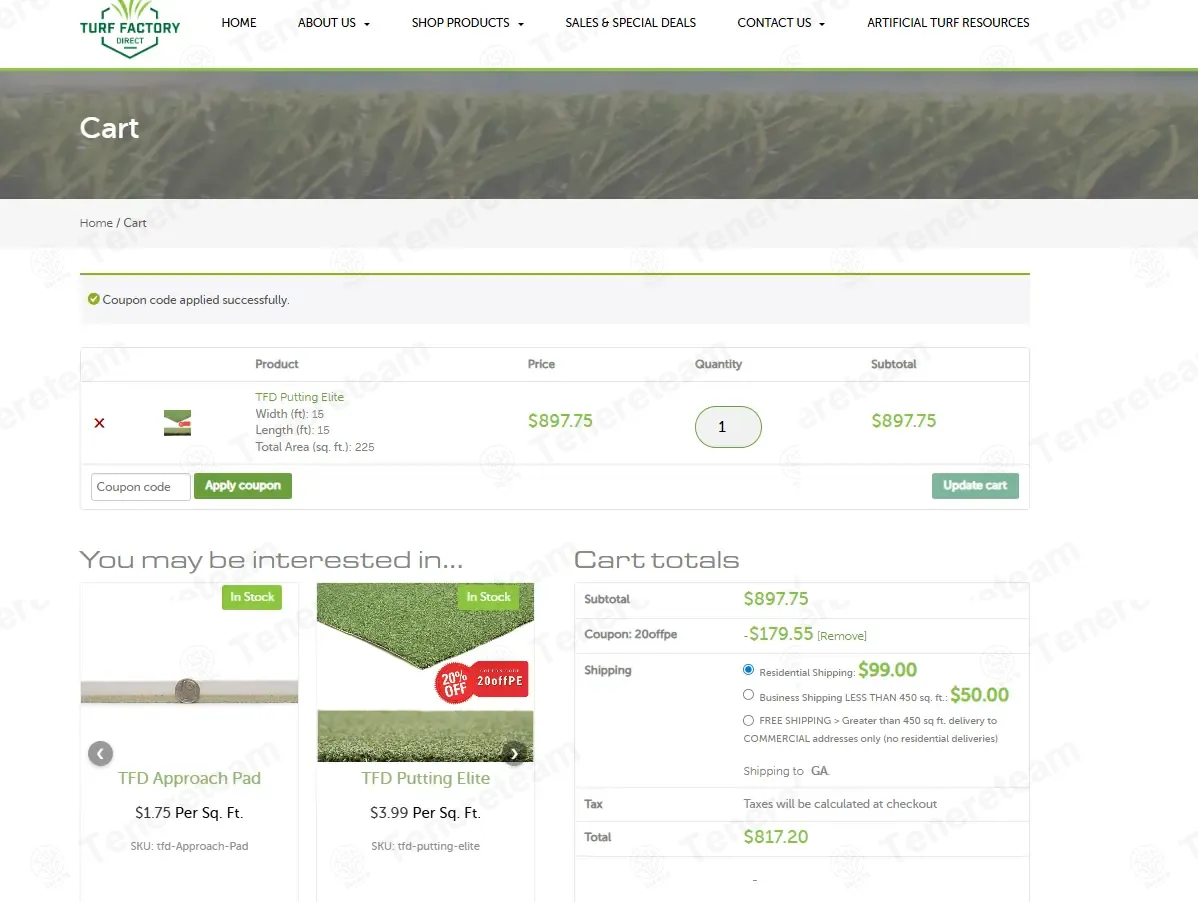View the TFD Approach Pad product image
Screen dimensions: 1198x902
[189, 673]
